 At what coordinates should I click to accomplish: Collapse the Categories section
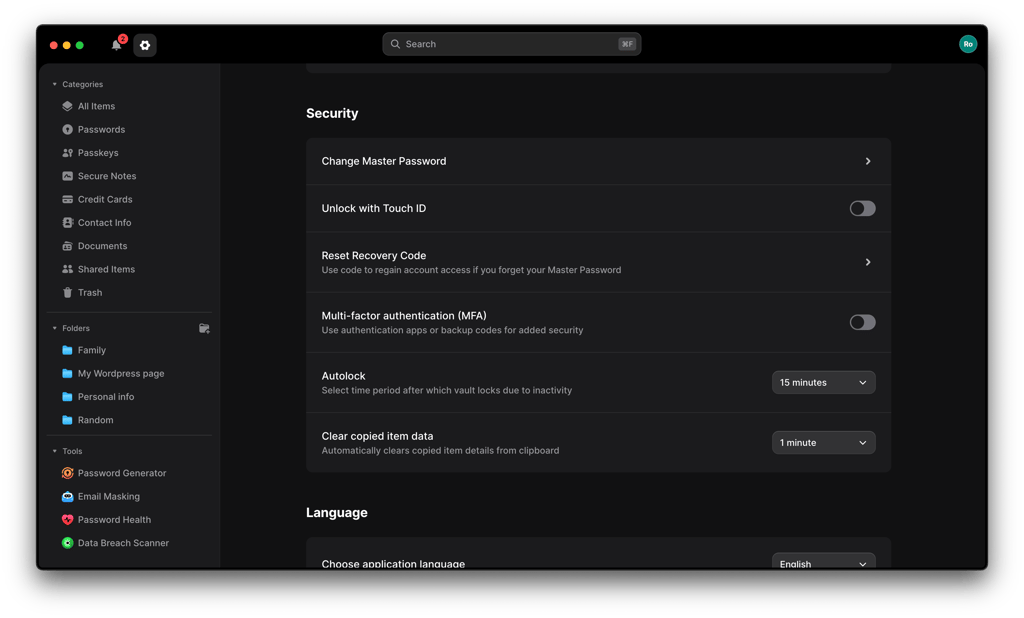54,84
